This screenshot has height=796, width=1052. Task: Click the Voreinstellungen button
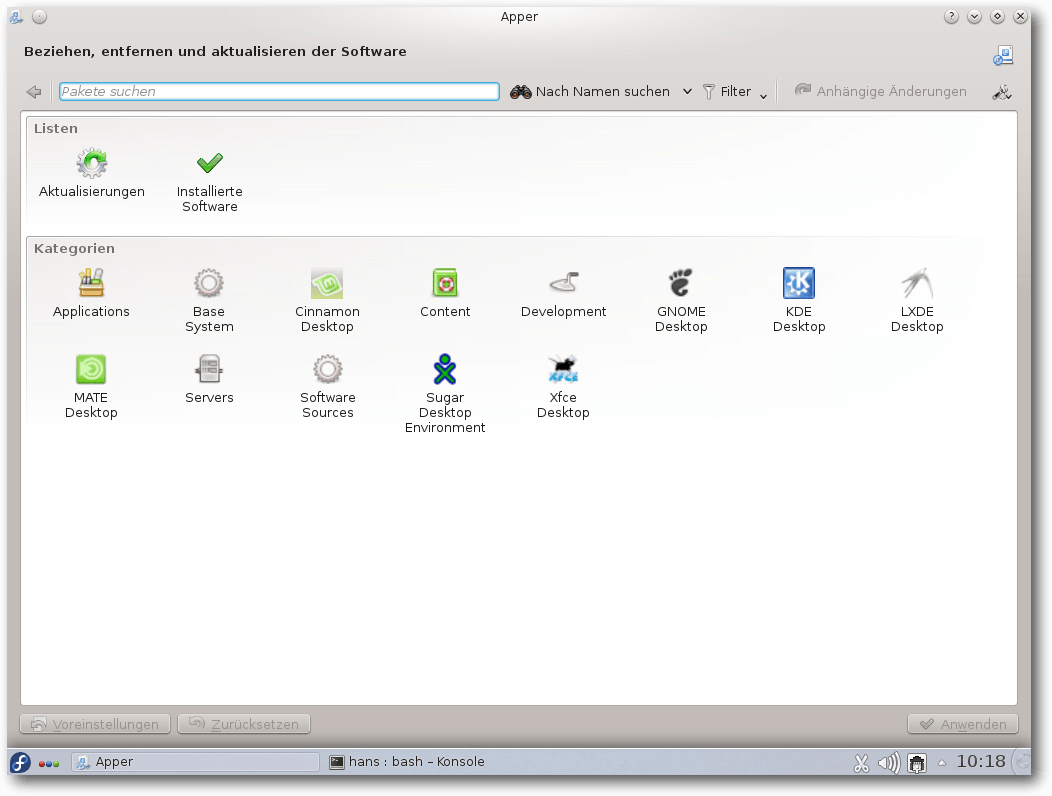[95, 724]
